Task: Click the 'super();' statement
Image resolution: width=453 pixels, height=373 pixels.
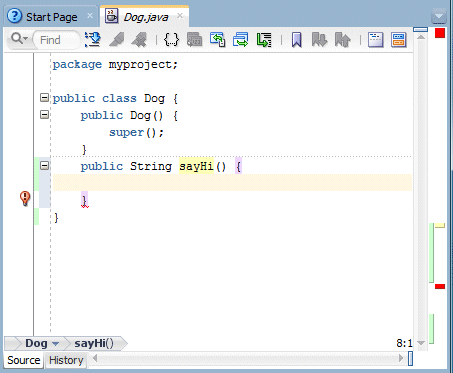Action: coord(136,132)
